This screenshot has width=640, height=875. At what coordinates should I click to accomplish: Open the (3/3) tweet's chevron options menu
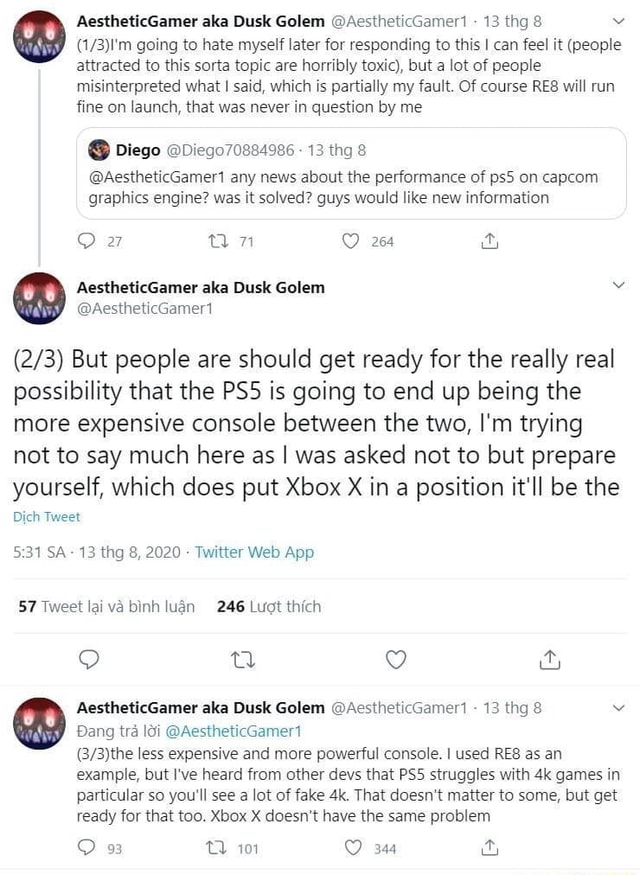click(x=617, y=708)
